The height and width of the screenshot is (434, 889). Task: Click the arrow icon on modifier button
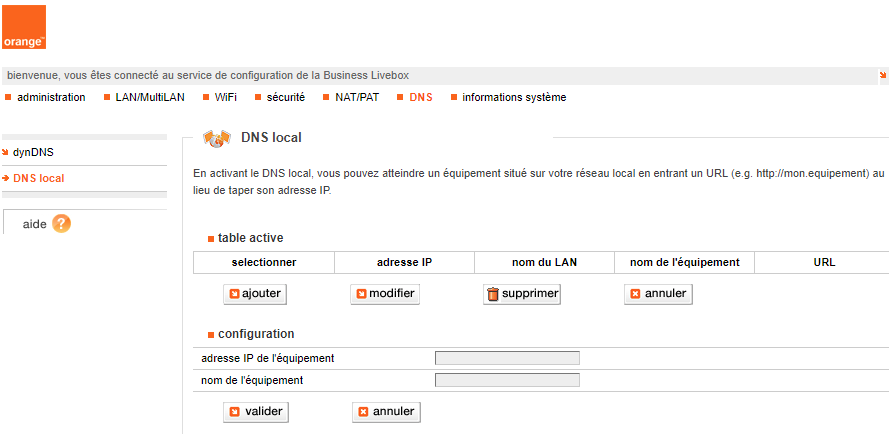(x=361, y=294)
